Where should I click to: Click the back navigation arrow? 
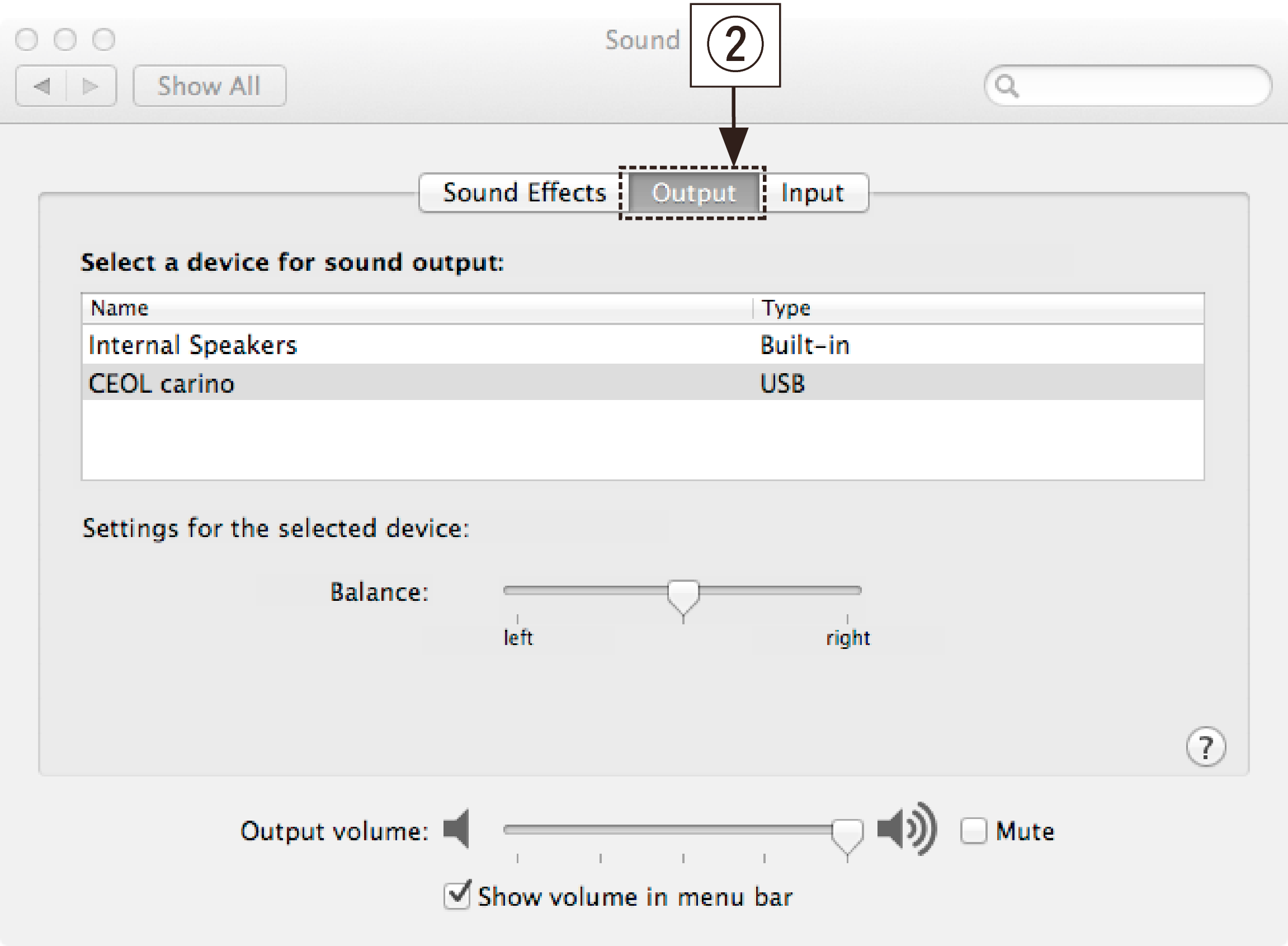(42, 86)
